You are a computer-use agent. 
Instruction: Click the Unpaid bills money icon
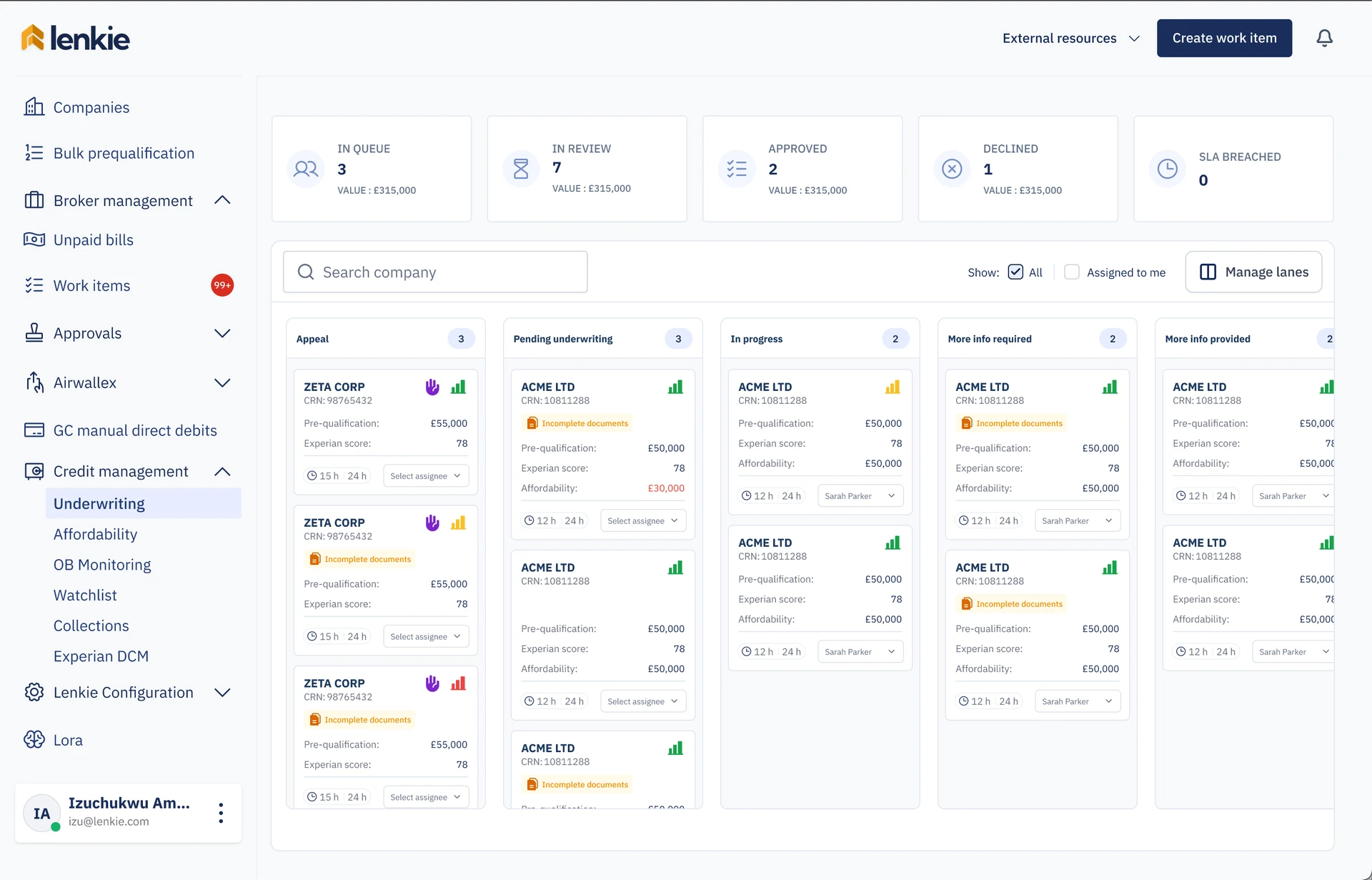point(34,239)
